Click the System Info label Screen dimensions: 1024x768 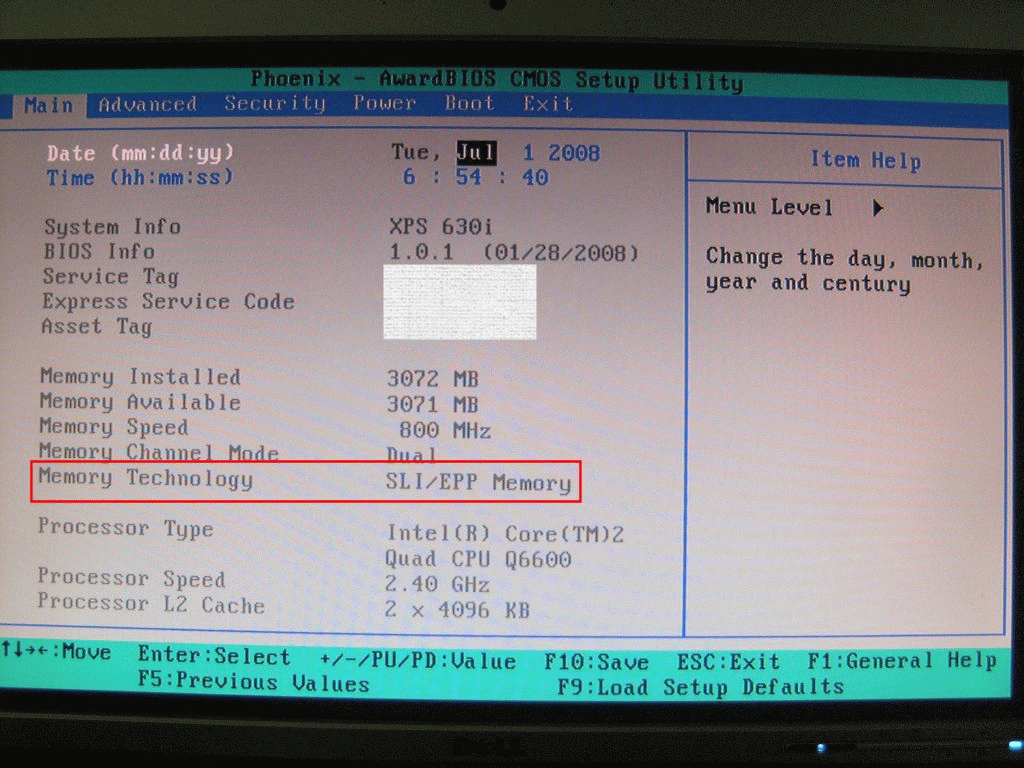tap(112, 227)
